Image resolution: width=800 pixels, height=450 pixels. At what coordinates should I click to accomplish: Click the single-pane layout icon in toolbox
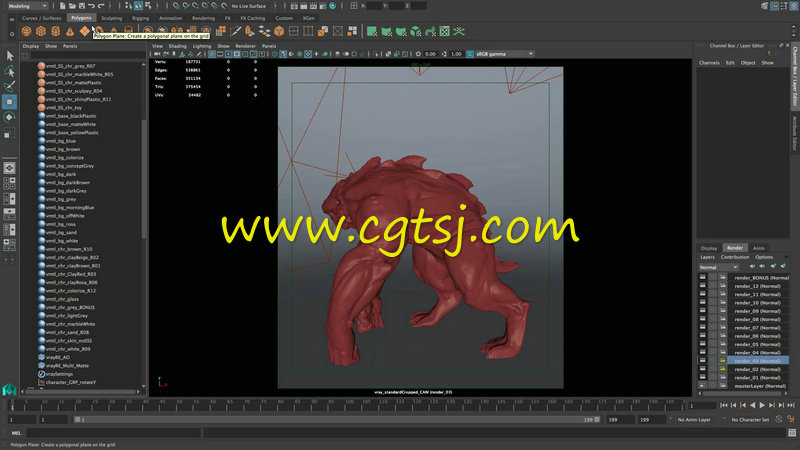tap(9, 168)
